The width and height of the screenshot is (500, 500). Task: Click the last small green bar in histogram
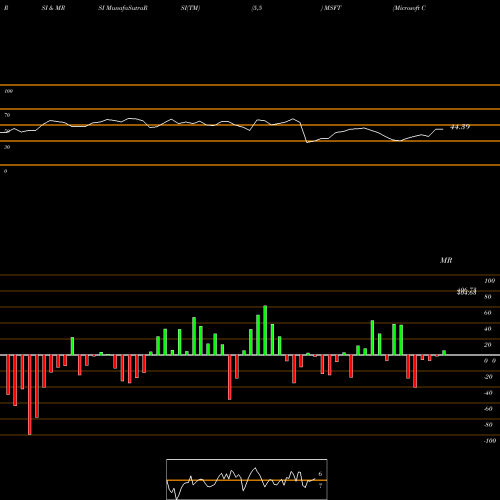(x=444, y=353)
